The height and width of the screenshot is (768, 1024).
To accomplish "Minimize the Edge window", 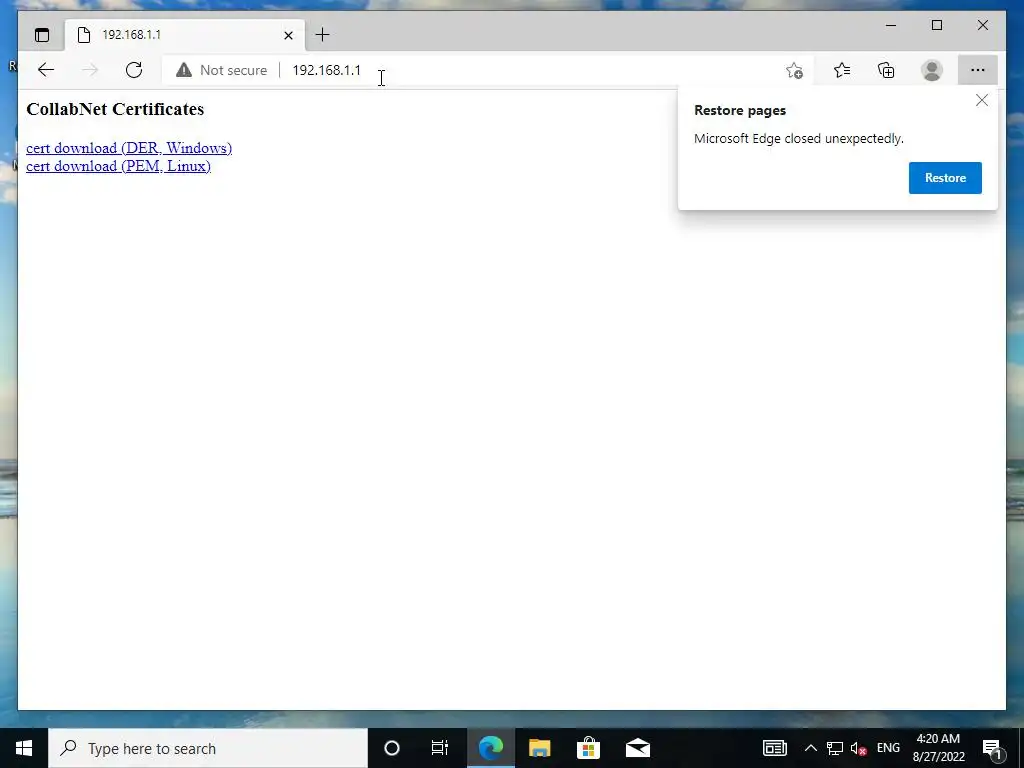I will point(891,25).
